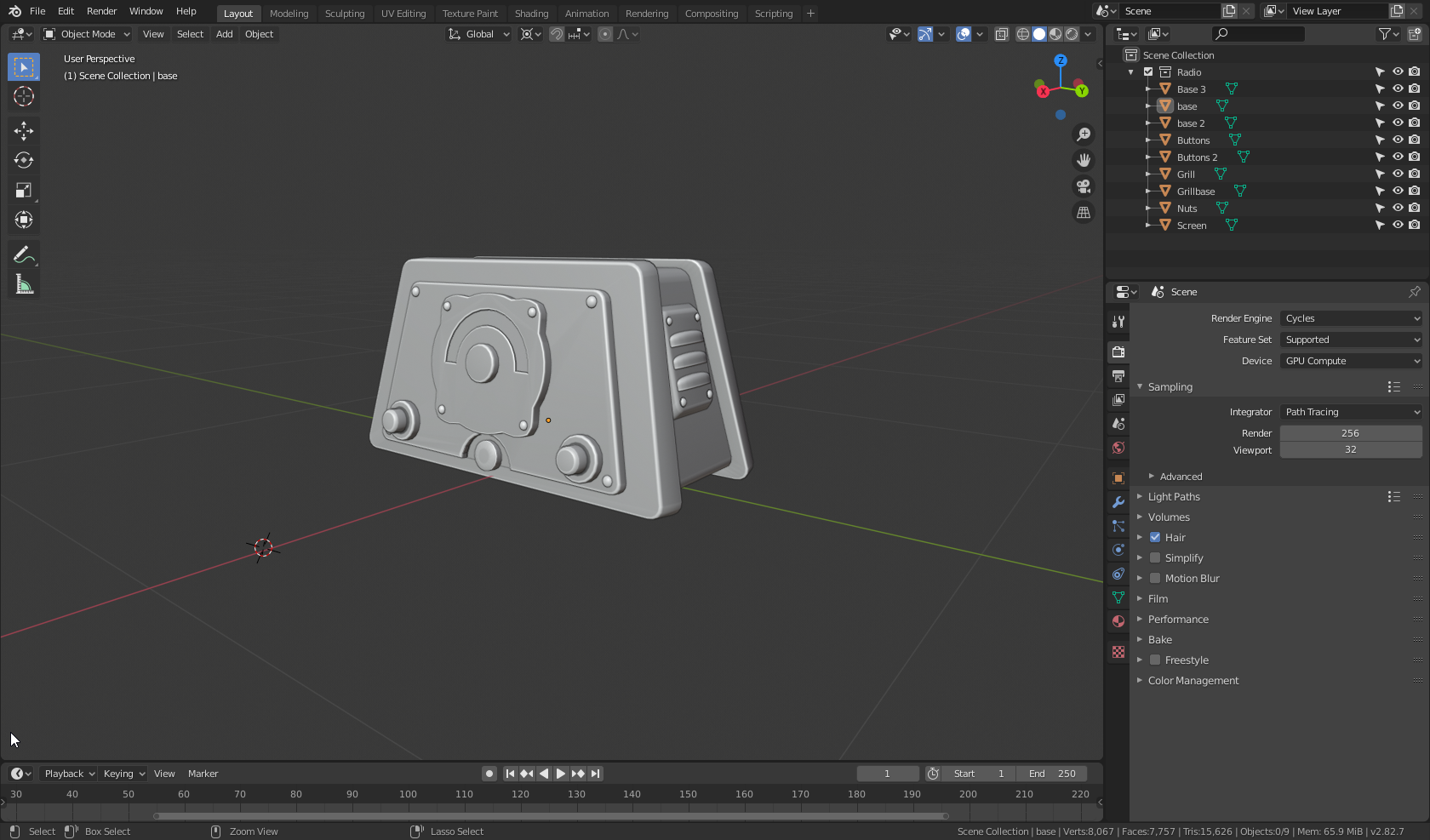The image size is (1430, 840).
Task: Open the Modifier properties wrench tab
Action: [1118, 502]
